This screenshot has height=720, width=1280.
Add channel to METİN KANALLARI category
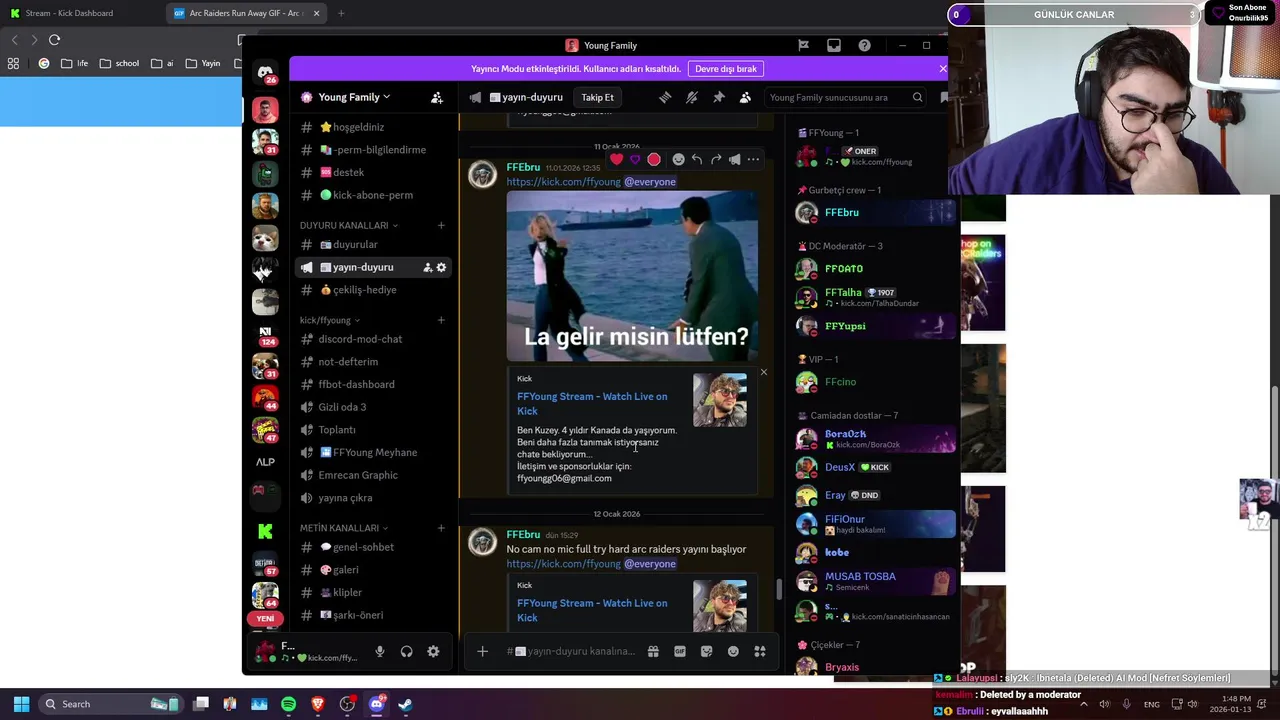click(x=441, y=528)
